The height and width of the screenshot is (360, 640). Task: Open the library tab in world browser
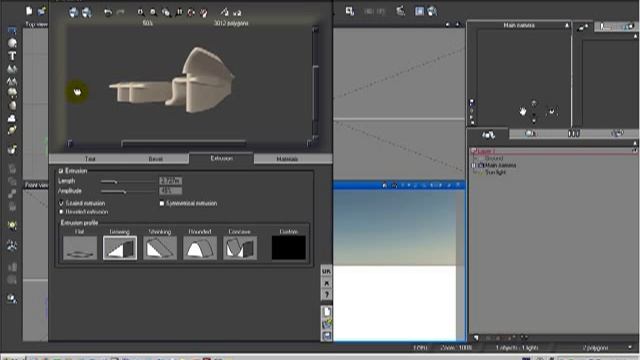[x=573, y=133]
